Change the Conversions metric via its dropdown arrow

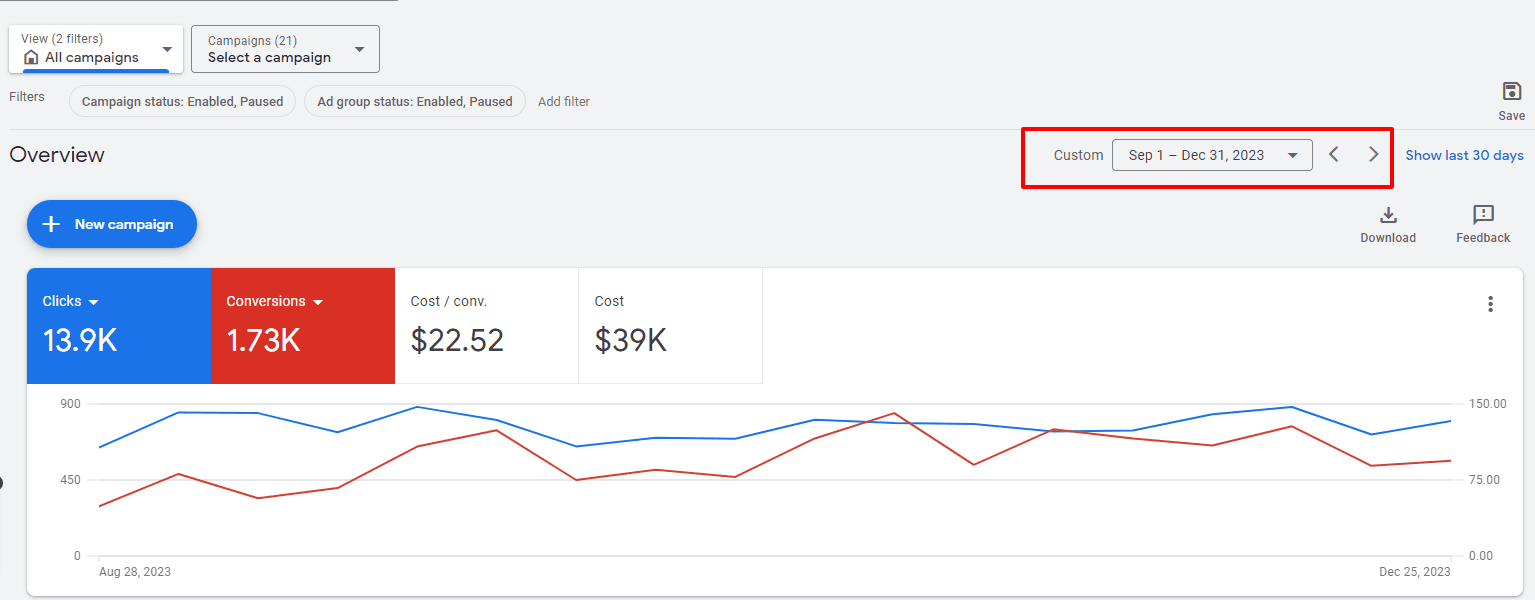(318, 302)
